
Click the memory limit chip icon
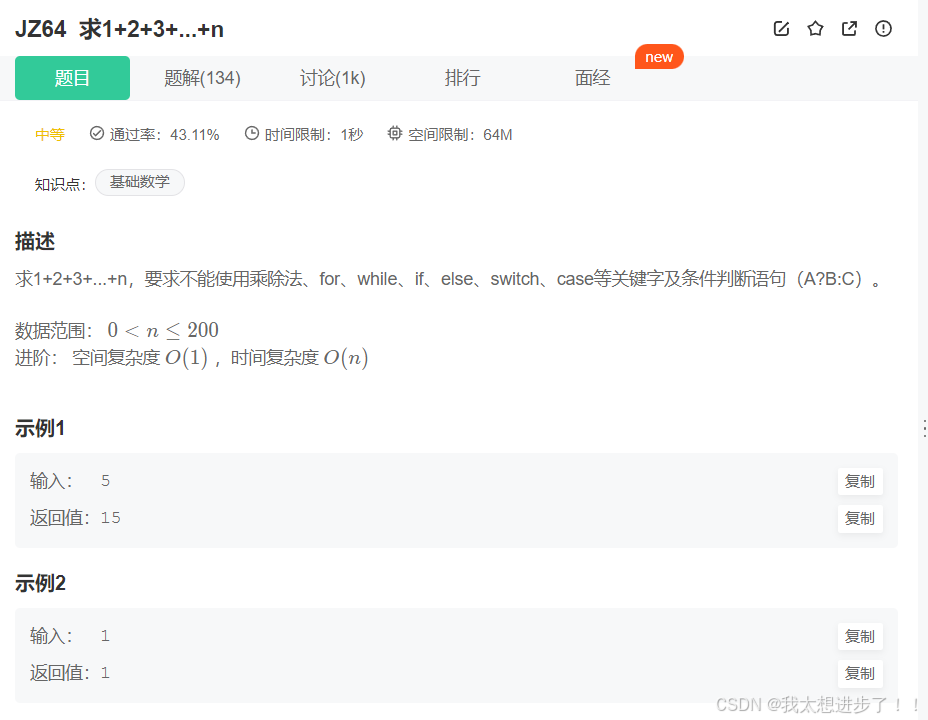395,133
